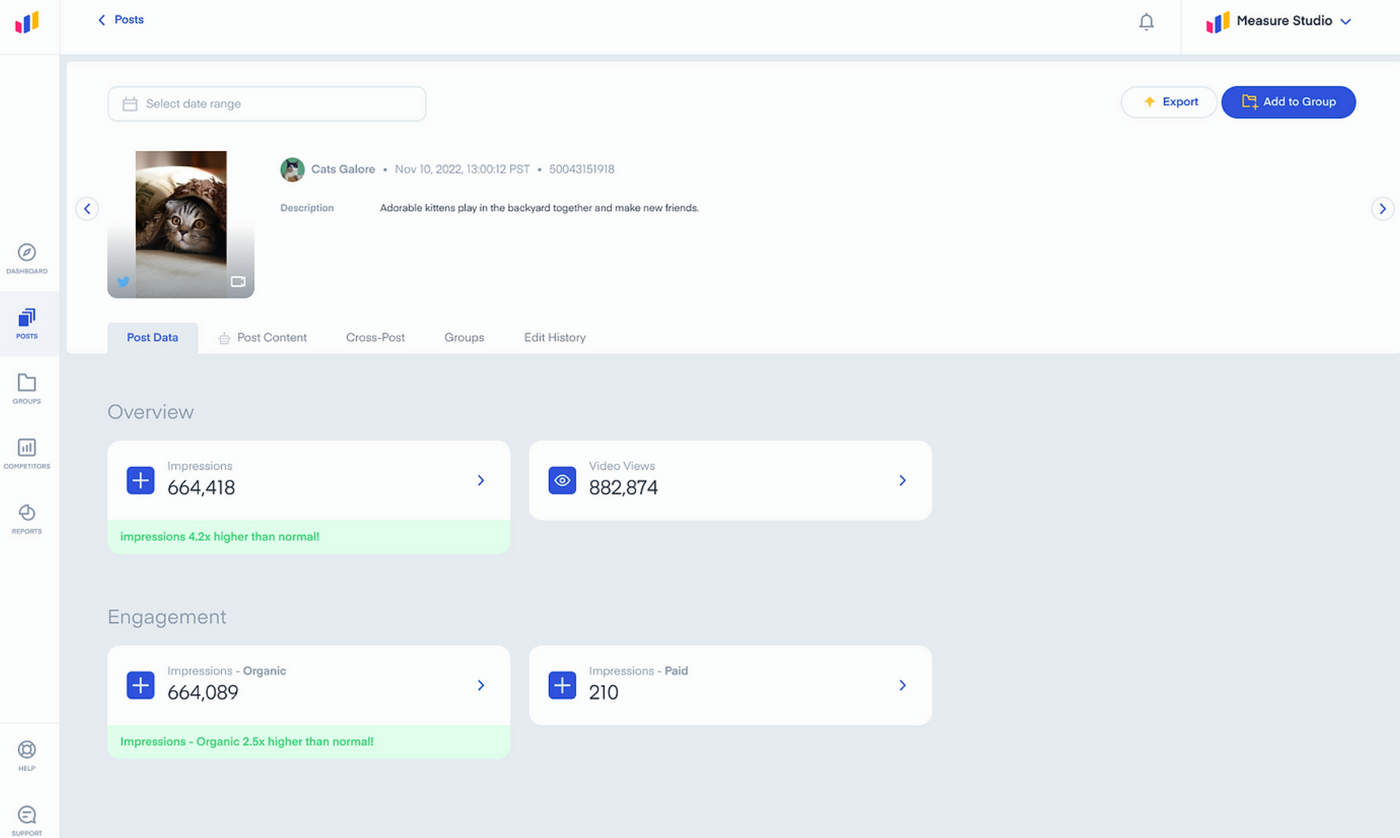Switch to the Post Content tab
The width and height of the screenshot is (1400, 838).
pyautogui.click(x=262, y=338)
